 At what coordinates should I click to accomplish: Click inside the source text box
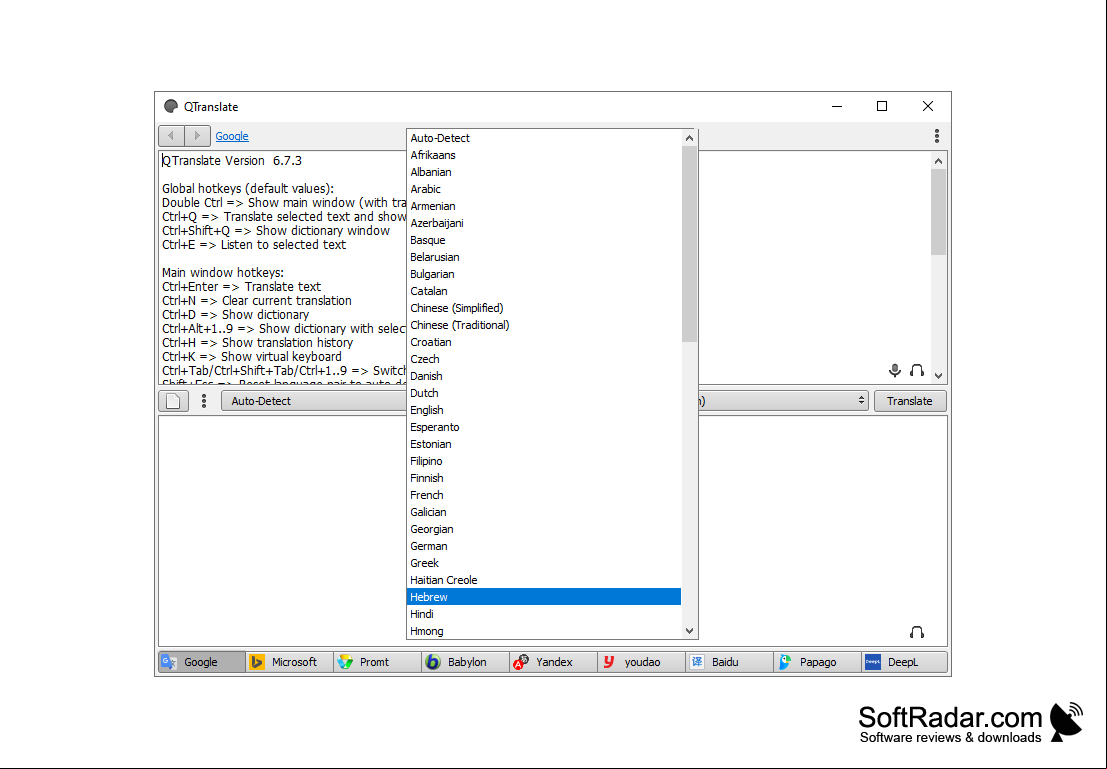click(x=282, y=267)
